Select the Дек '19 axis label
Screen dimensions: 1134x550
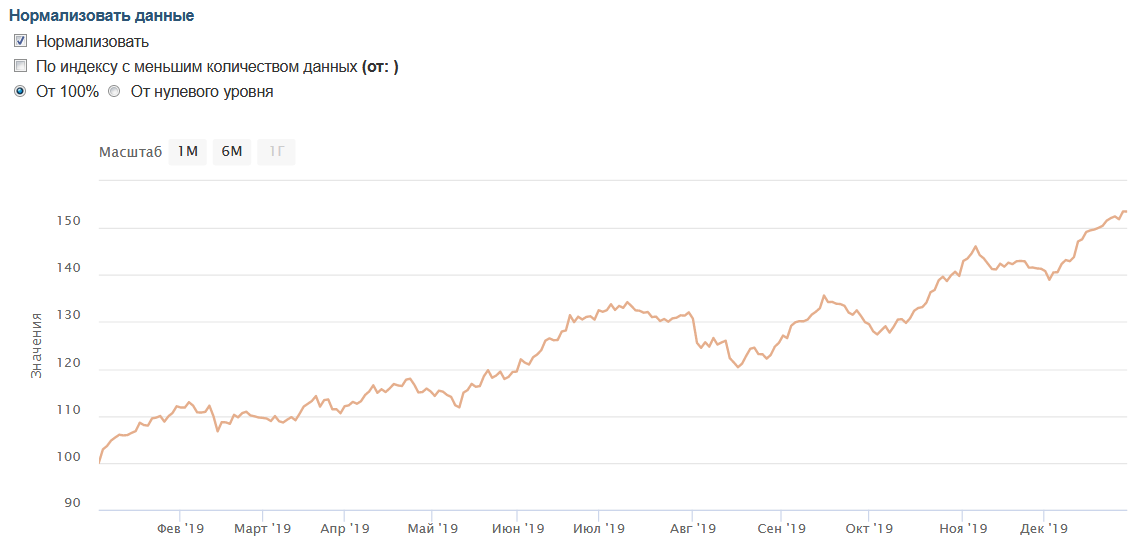tap(1045, 529)
